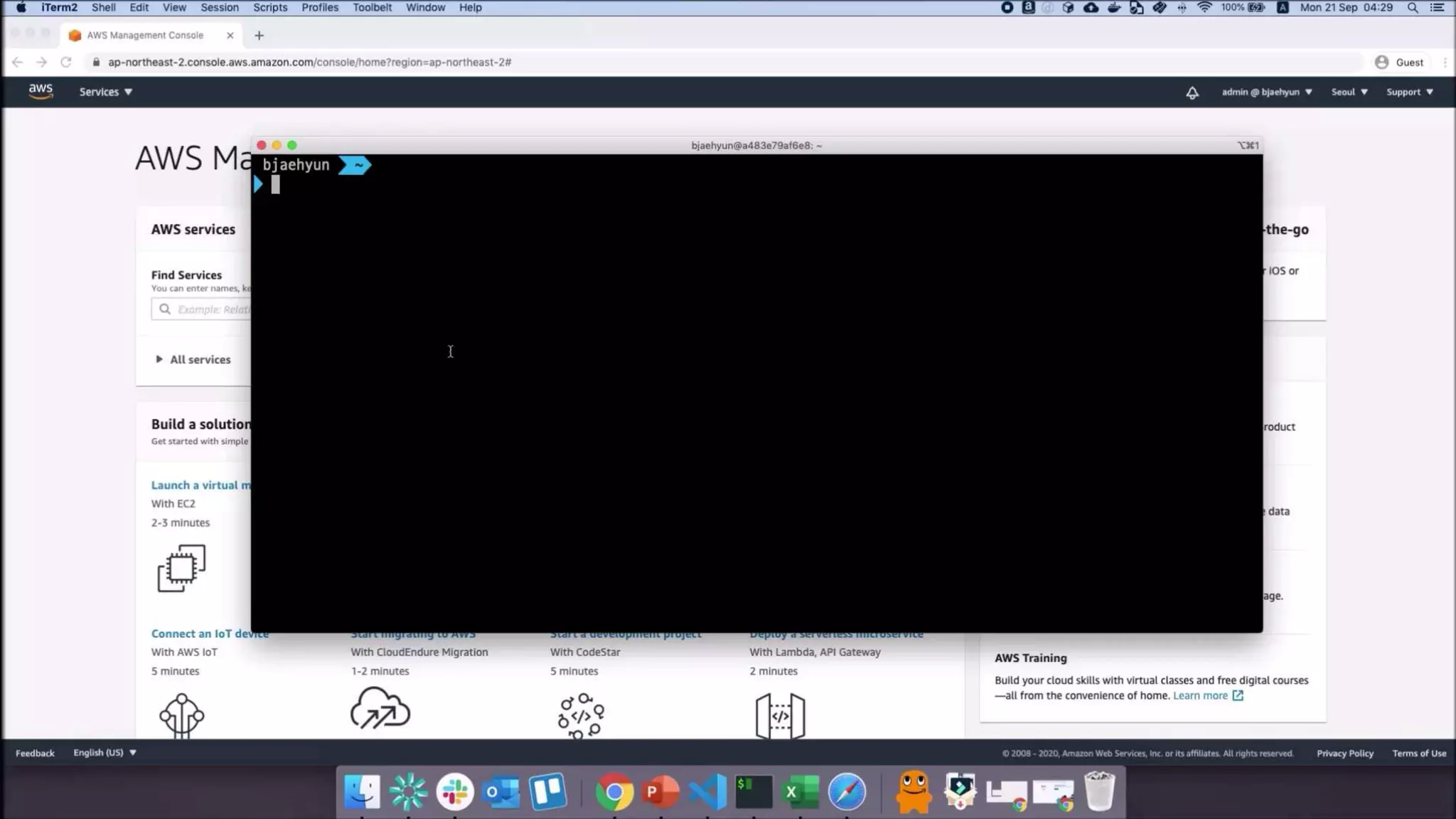Open Safari from the dock

tap(847, 791)
